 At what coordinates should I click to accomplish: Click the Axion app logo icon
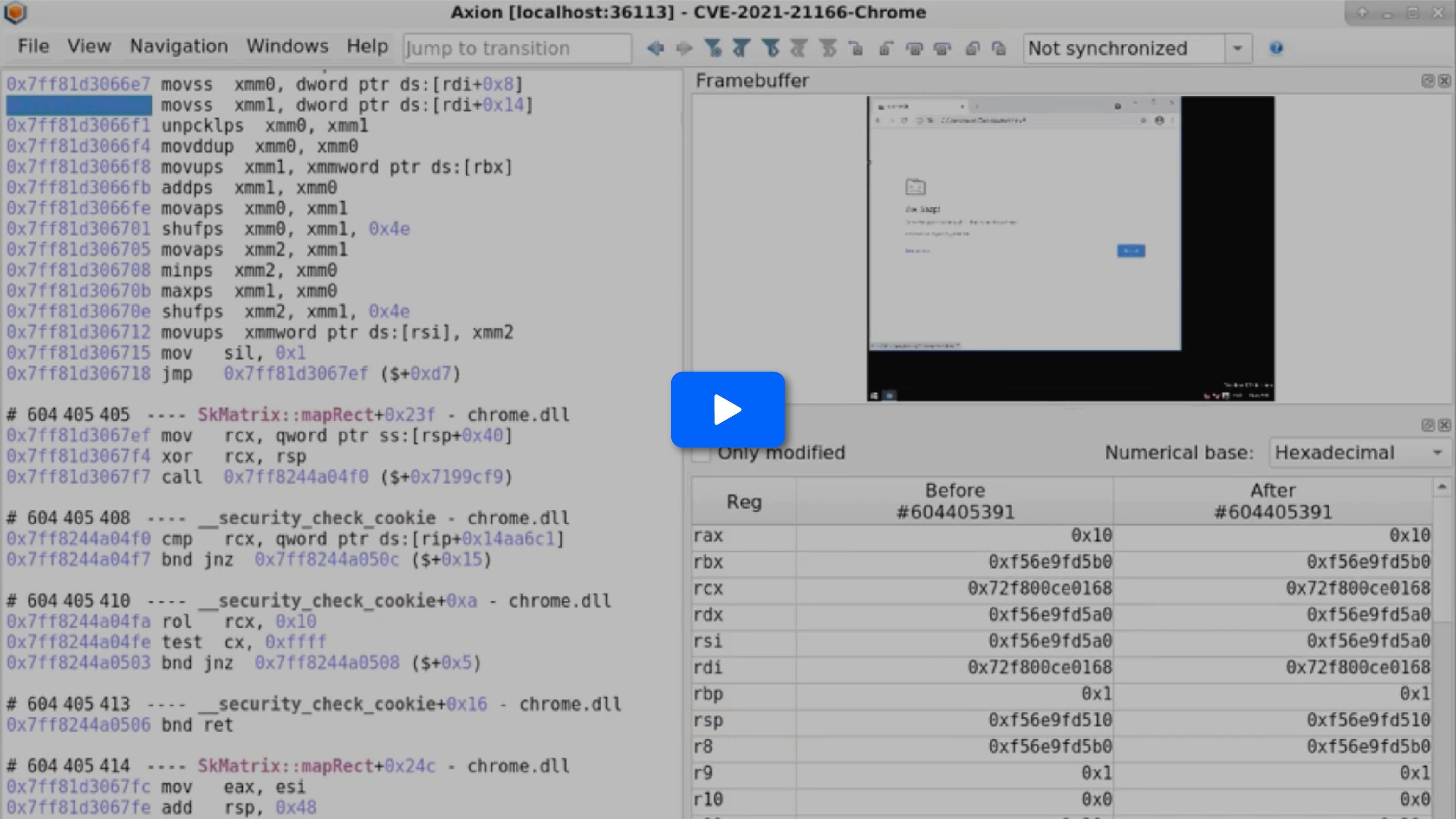coord(15,12)
